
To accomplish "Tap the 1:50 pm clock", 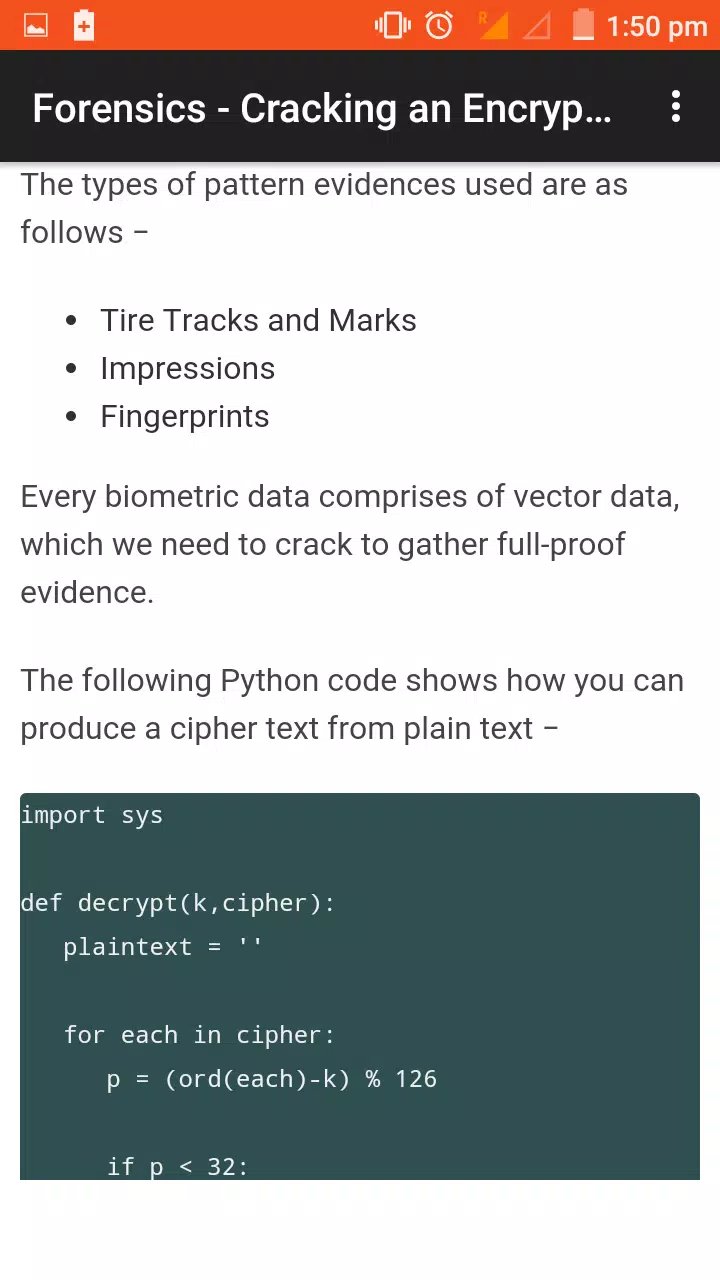I will click(657, 27).
